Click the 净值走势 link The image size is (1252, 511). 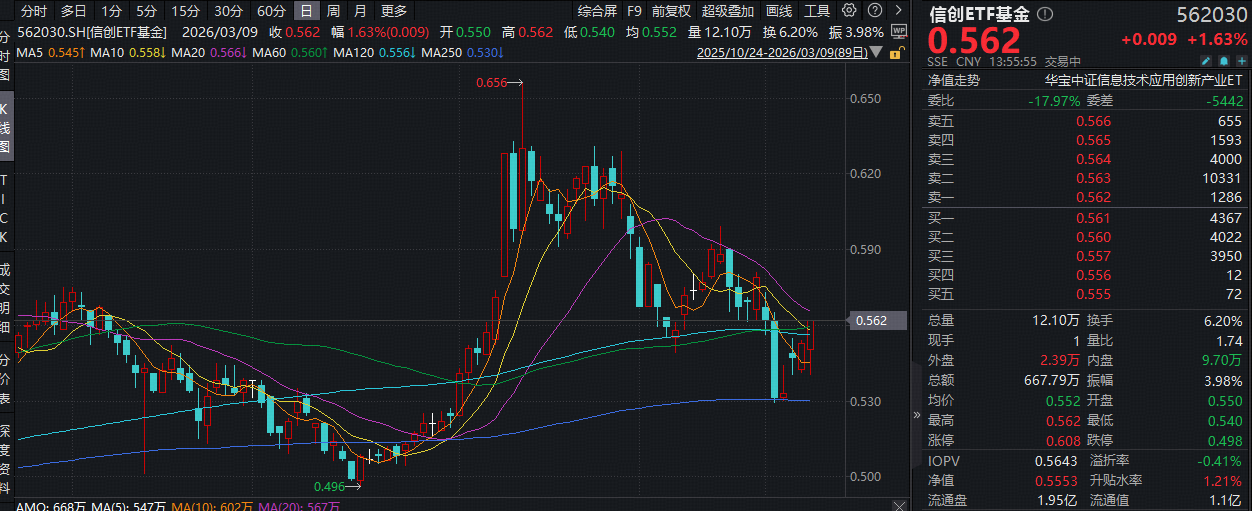(954, 80)
